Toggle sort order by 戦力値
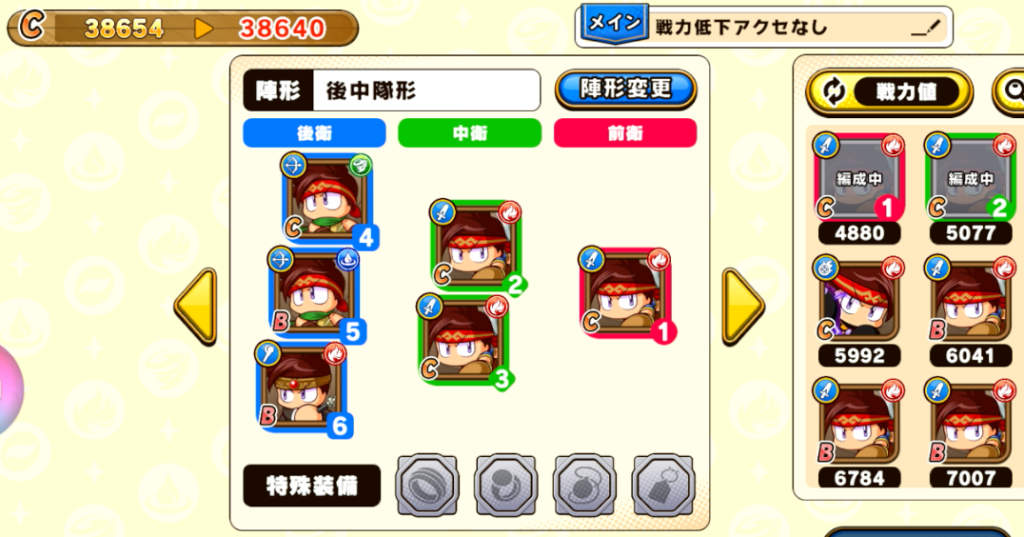 click(889, 91)
